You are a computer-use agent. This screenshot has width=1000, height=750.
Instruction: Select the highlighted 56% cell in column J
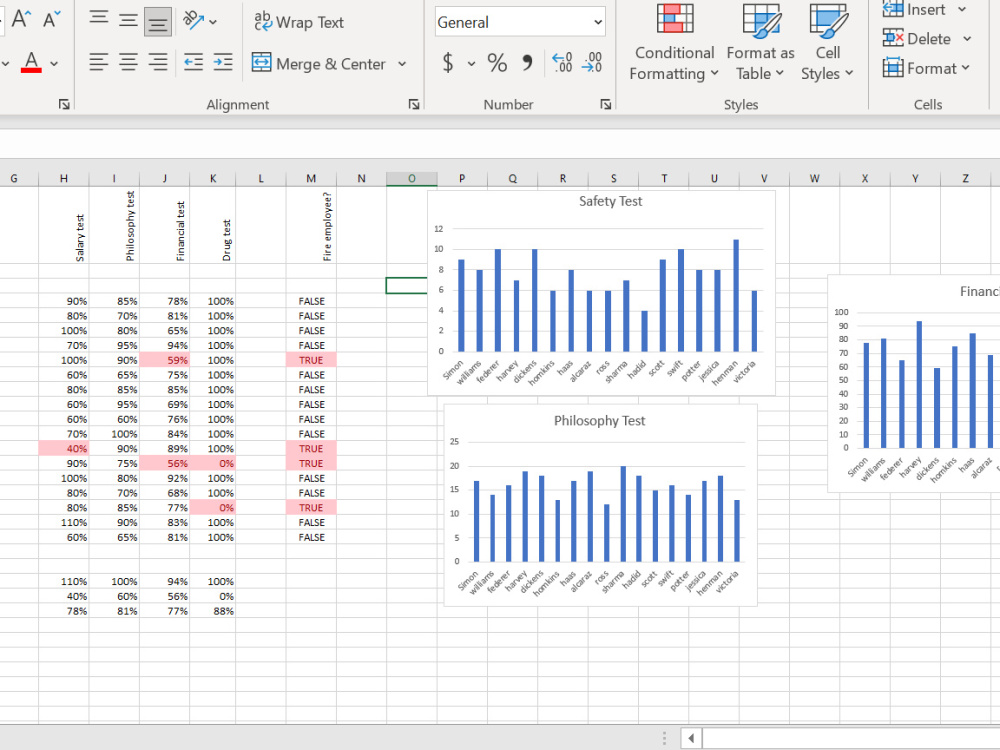point(165,464)
